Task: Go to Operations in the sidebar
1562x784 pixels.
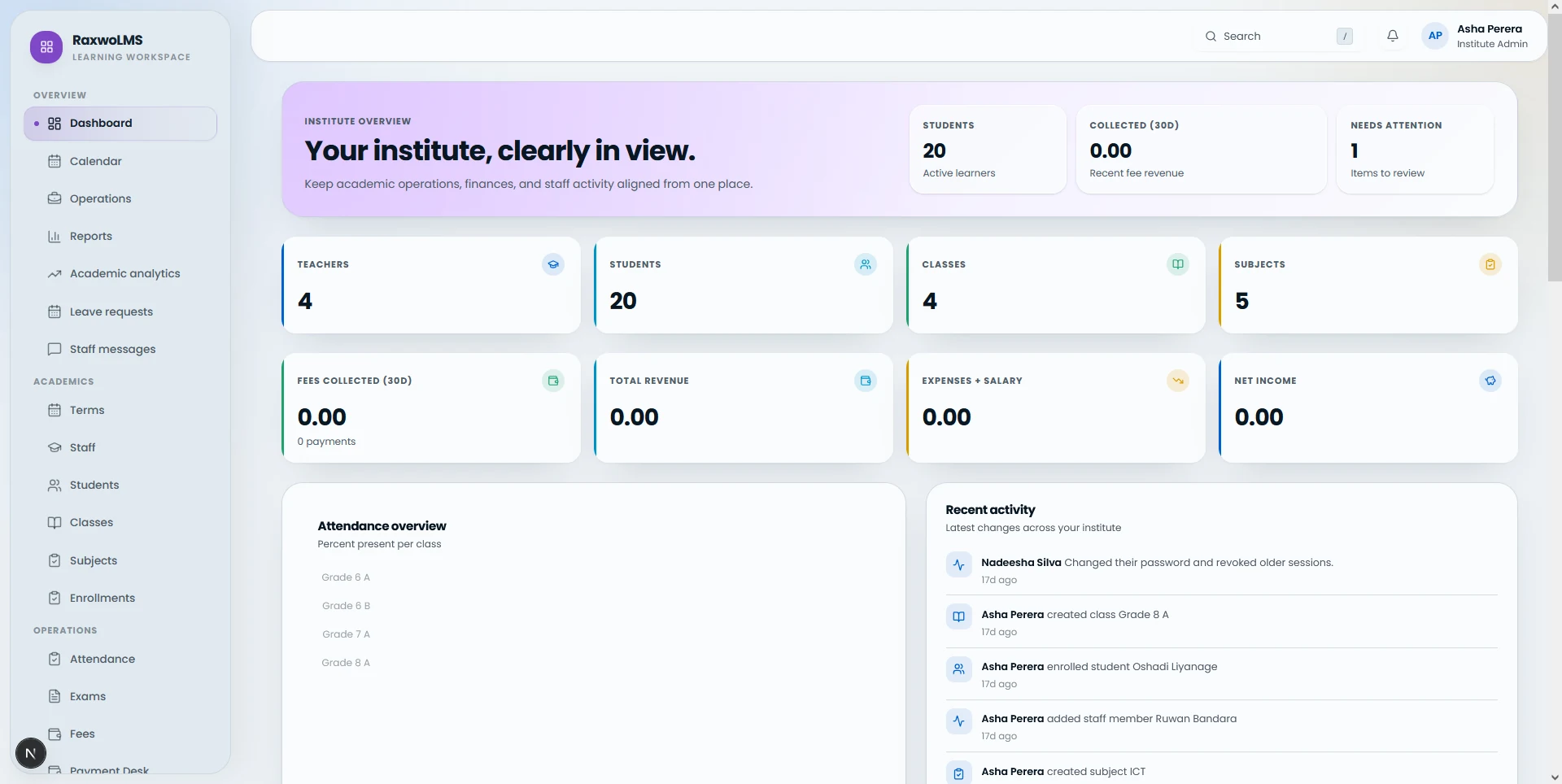Action: (120, 198)
